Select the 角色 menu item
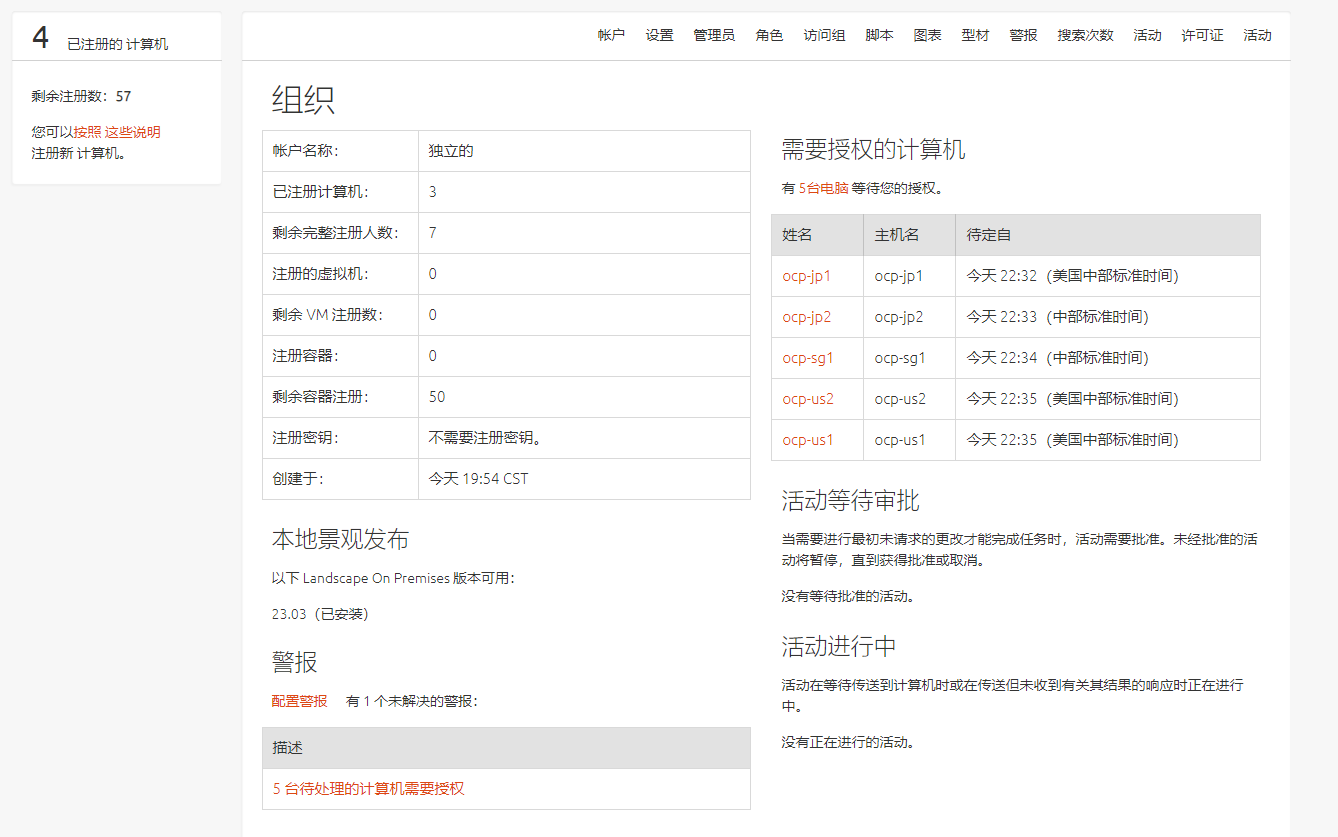Screen dimensions: 1338x837 pyautogui.click(x=769, y=35)
